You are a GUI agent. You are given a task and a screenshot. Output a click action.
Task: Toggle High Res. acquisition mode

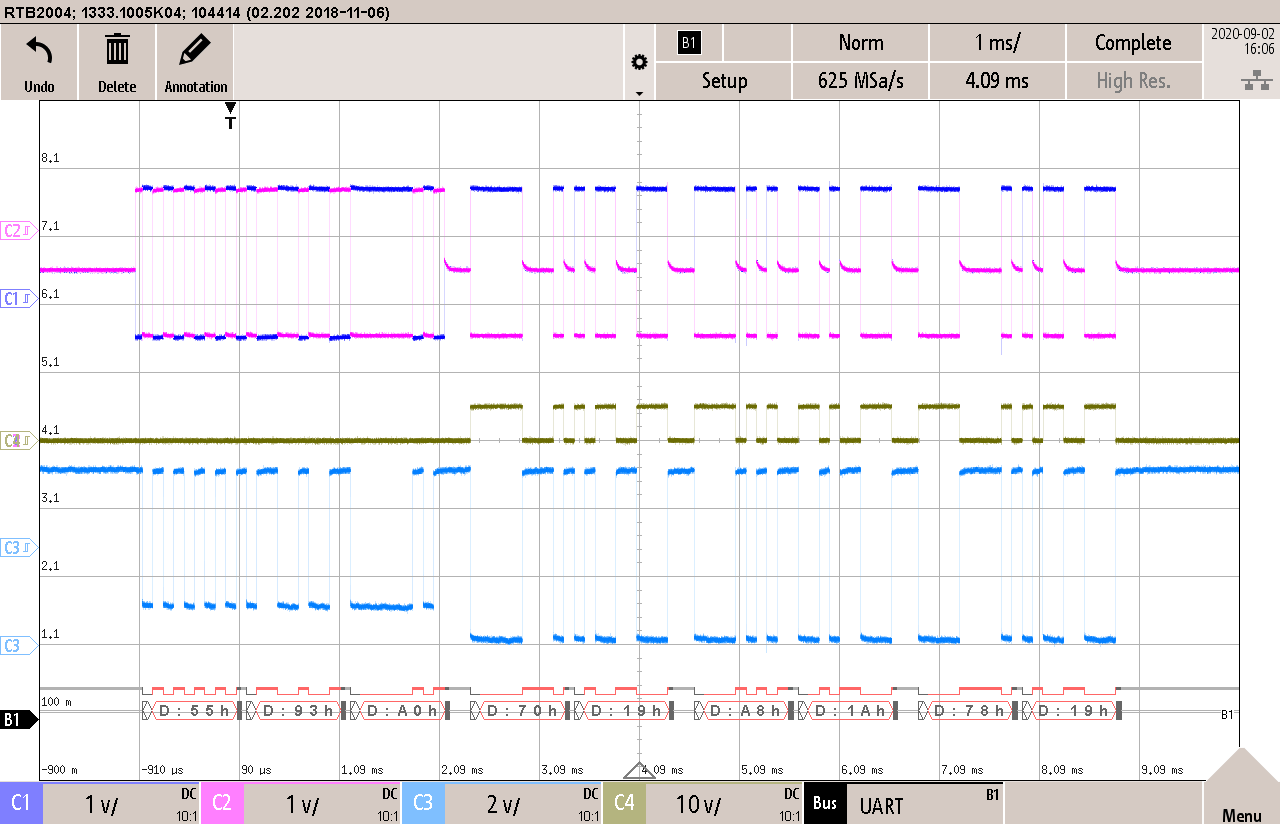tap(1134, 80)
